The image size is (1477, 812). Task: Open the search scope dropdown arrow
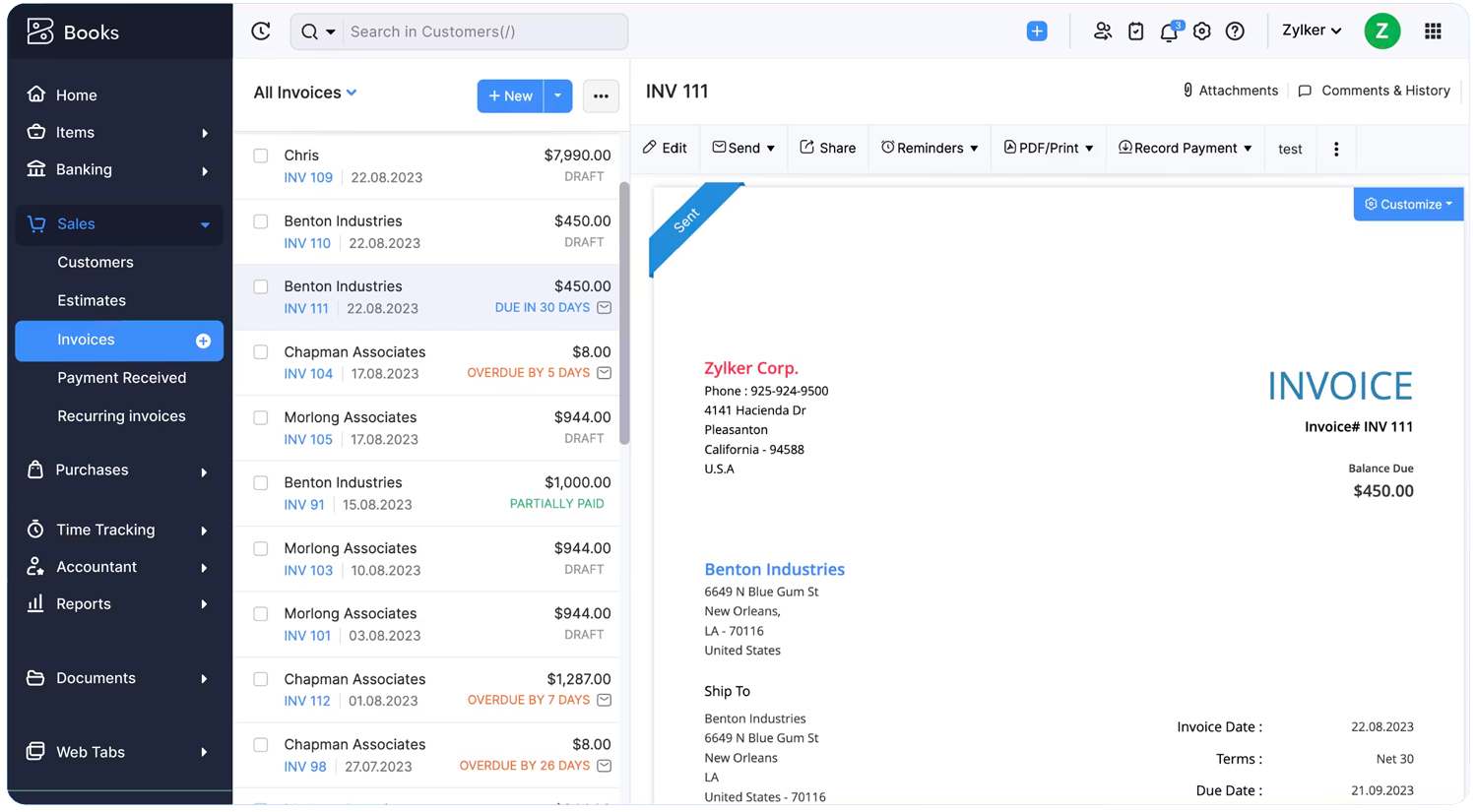tap(331, 31)
